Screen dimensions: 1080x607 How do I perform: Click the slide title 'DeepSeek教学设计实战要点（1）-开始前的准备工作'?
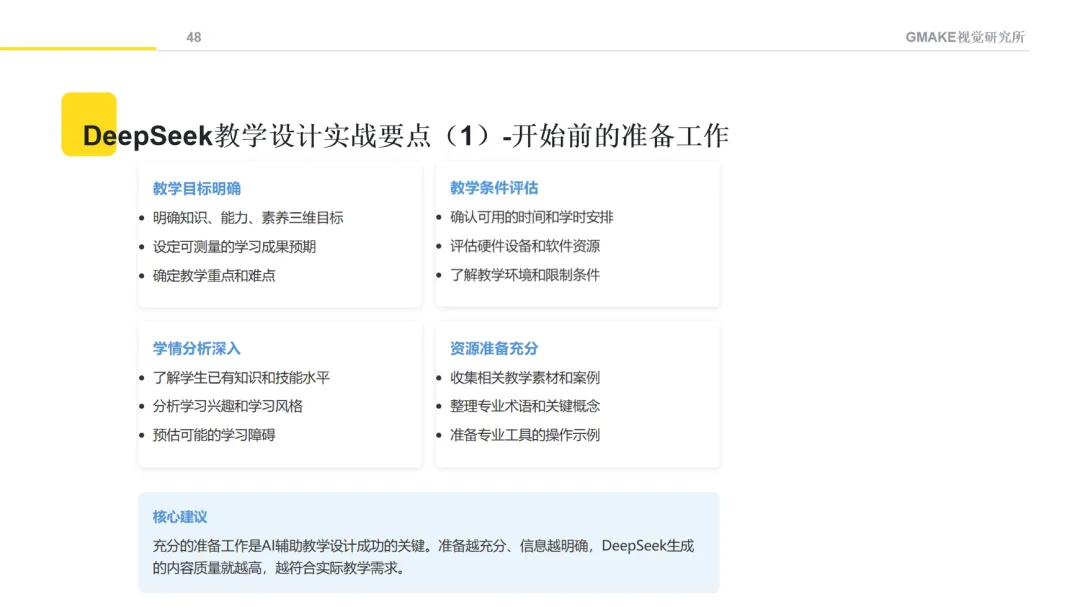[x=406, y=136]
